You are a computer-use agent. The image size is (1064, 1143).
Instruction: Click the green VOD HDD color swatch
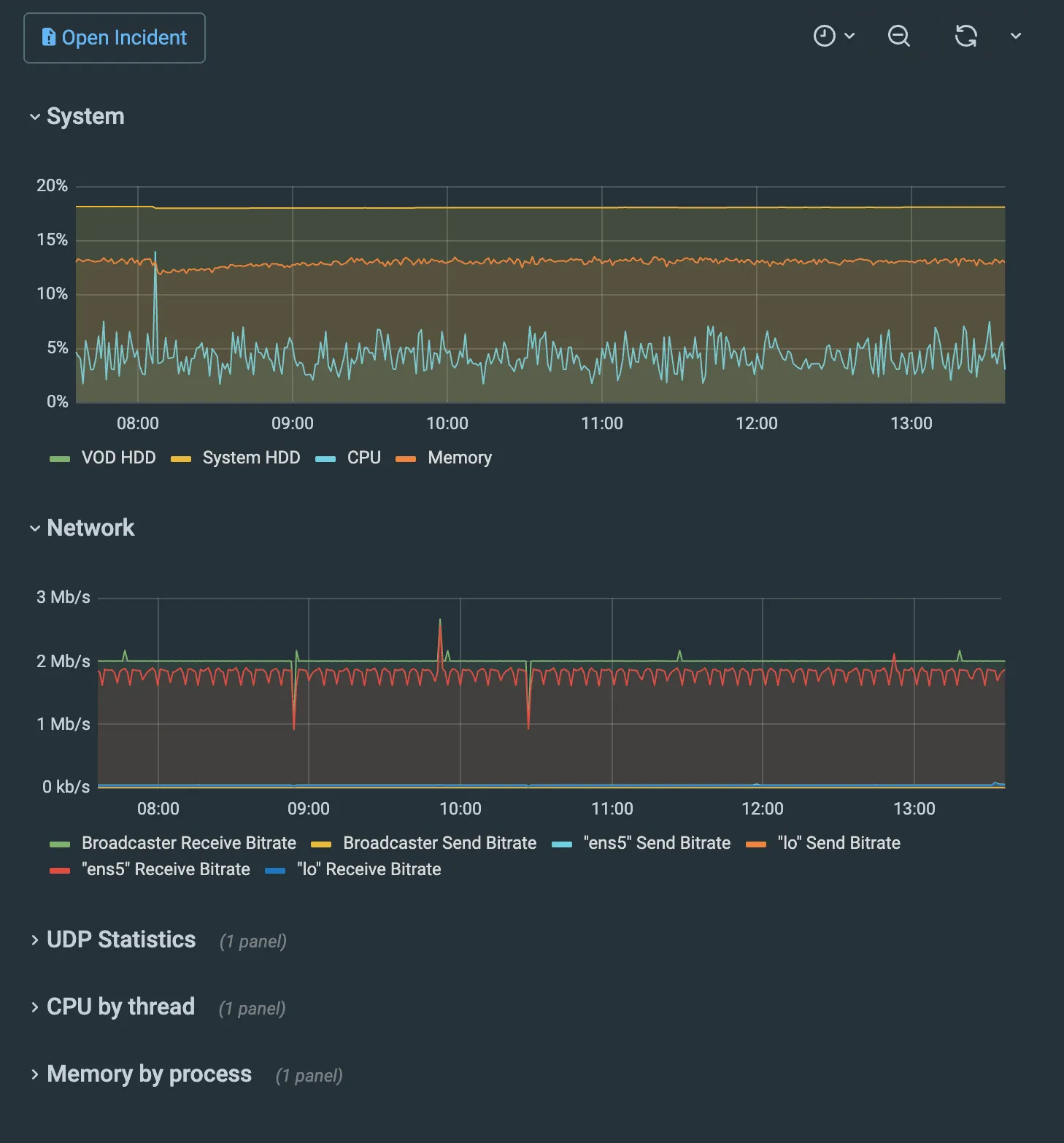click(x=60, y=459)
